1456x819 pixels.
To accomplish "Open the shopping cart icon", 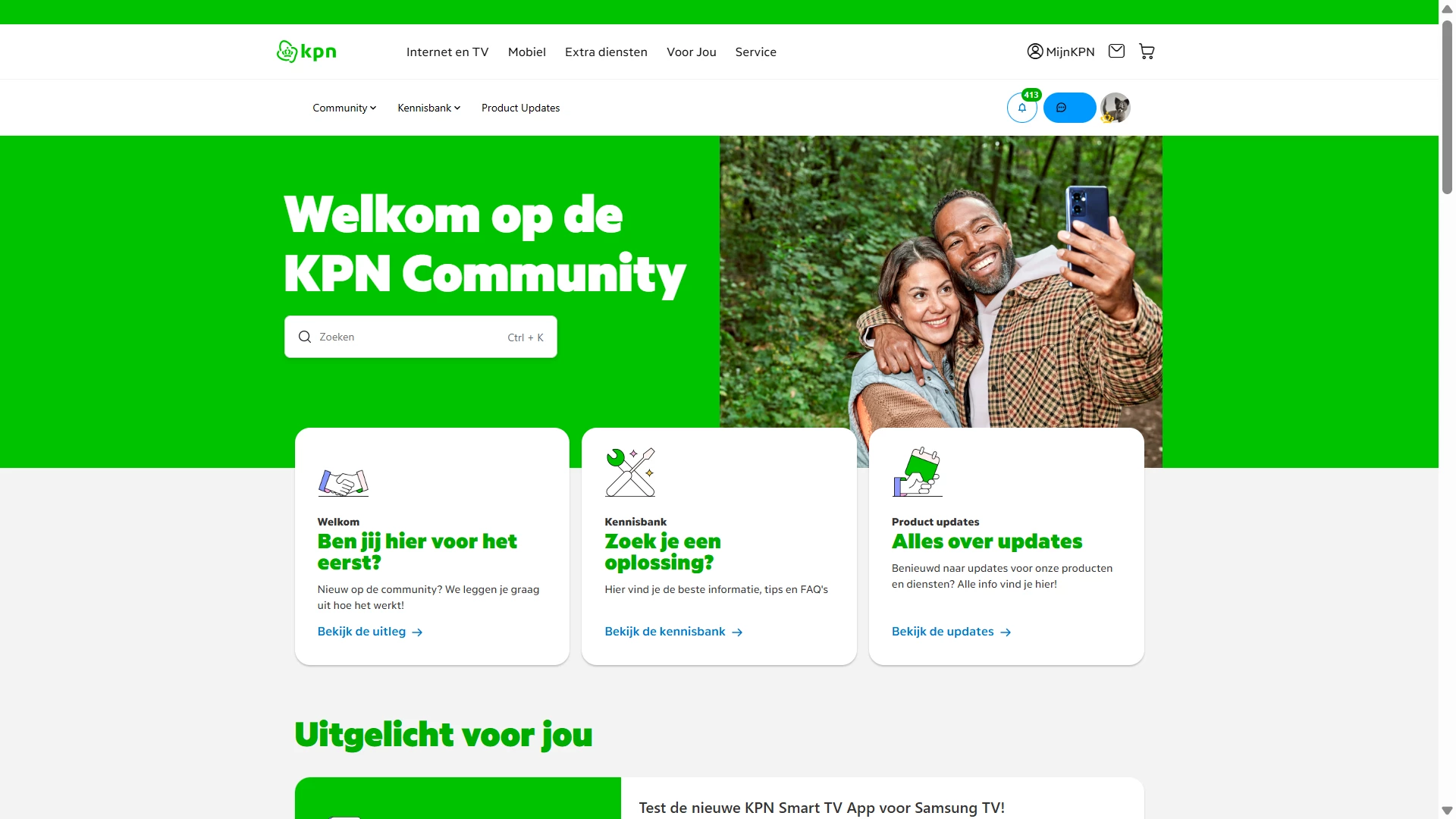I will coord(1147,52).
